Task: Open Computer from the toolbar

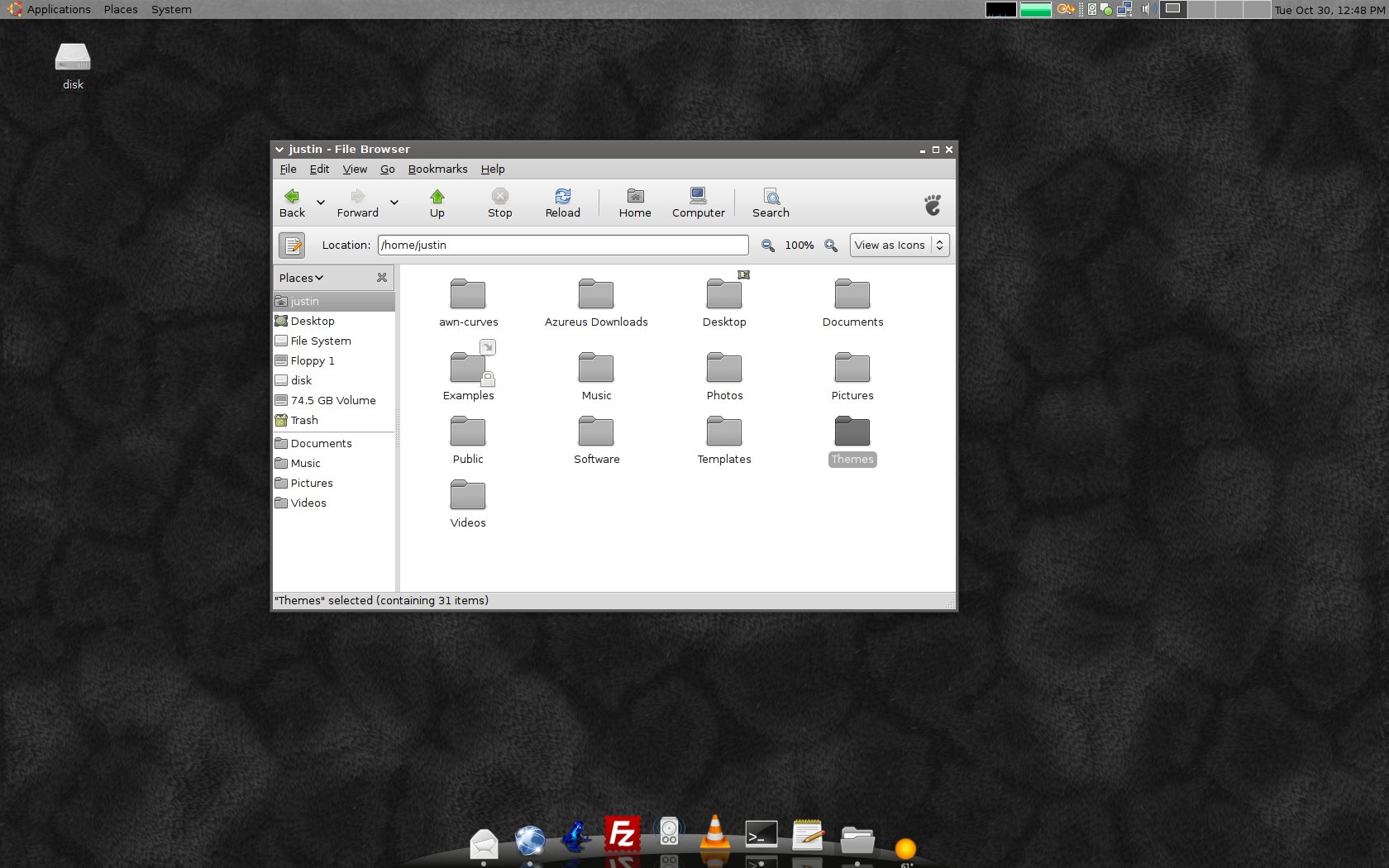Action: pos(699,203)
